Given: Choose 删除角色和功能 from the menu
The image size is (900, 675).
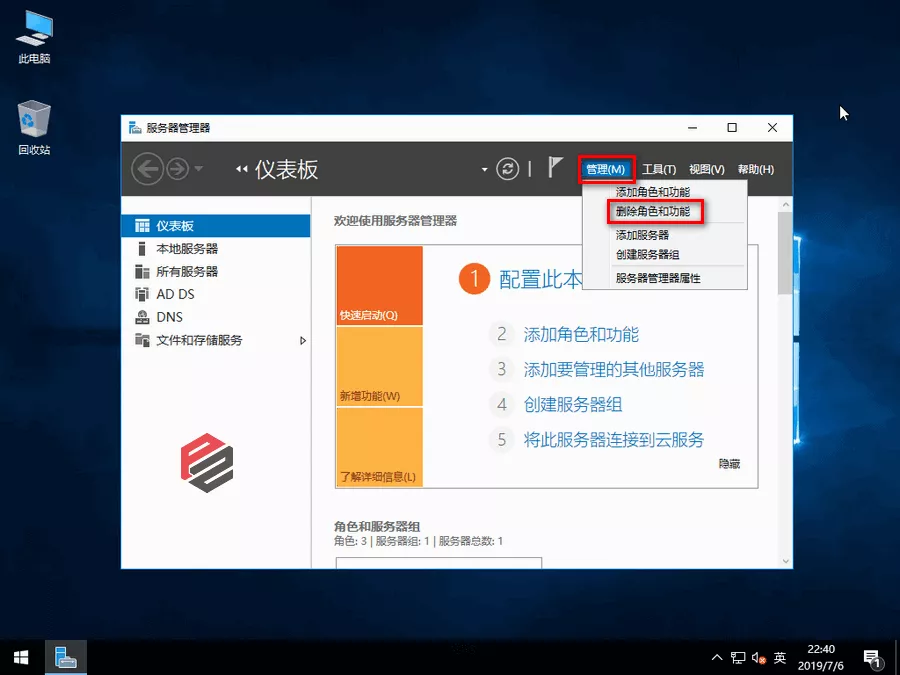Looking at the screenshot, I should click(x=652, y=212).
